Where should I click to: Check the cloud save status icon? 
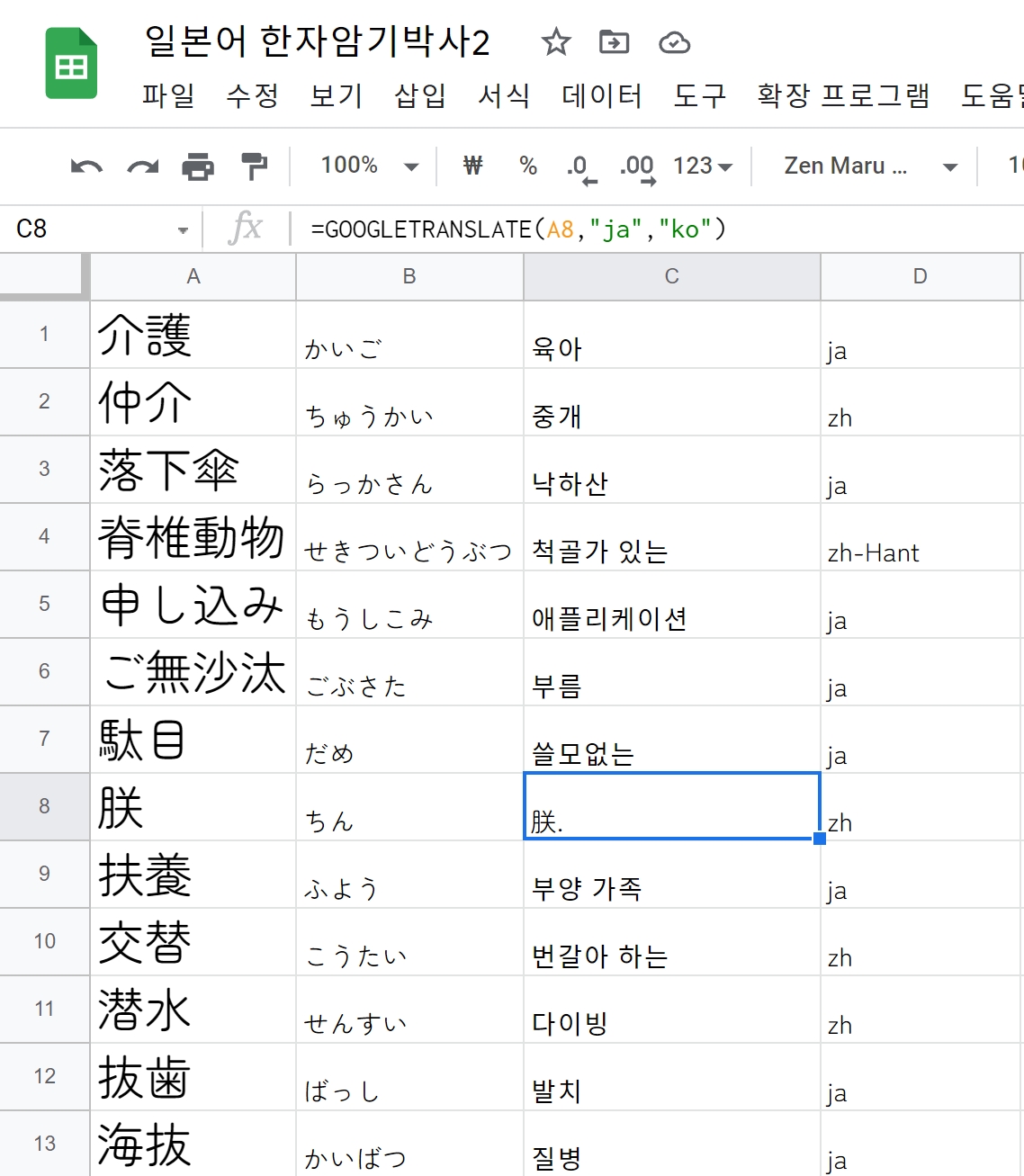point(674,42)
